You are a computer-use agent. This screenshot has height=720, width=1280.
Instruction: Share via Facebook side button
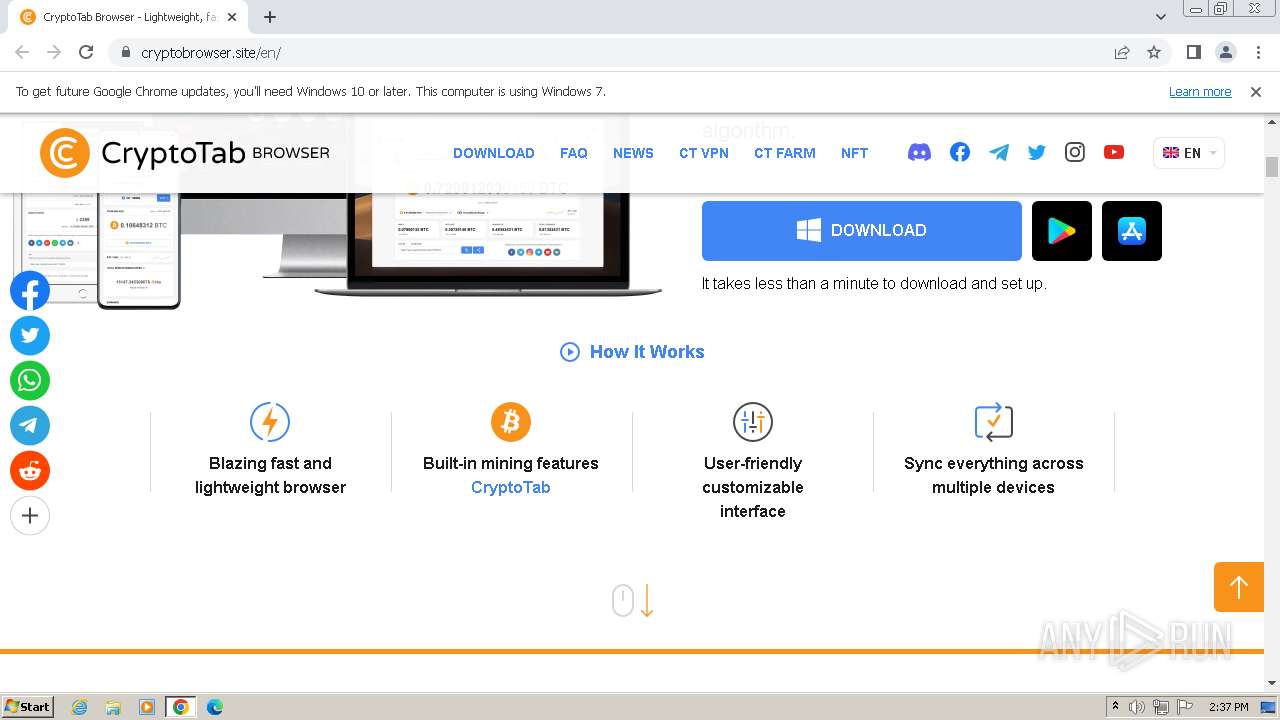[30, 291]
